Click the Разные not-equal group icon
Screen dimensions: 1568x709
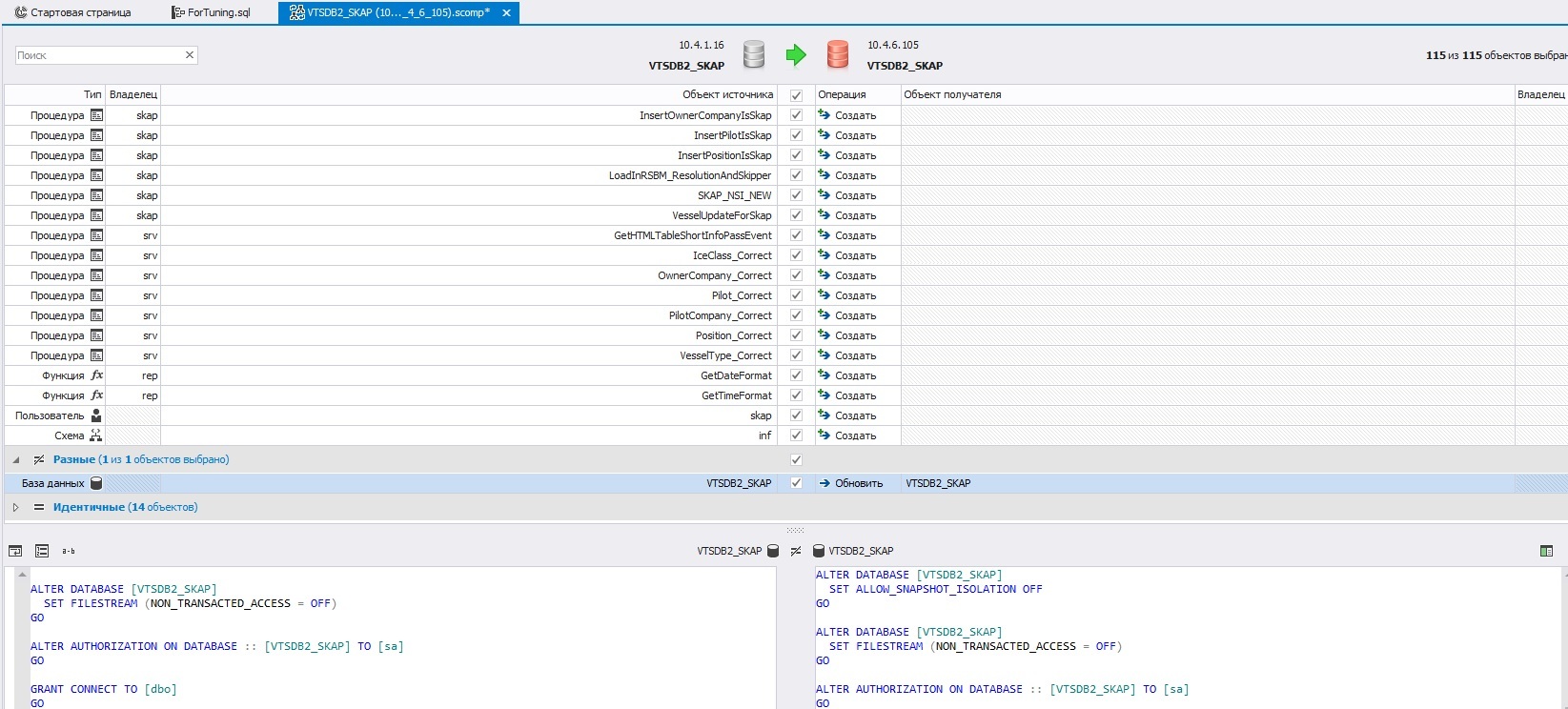click(39, 459)
